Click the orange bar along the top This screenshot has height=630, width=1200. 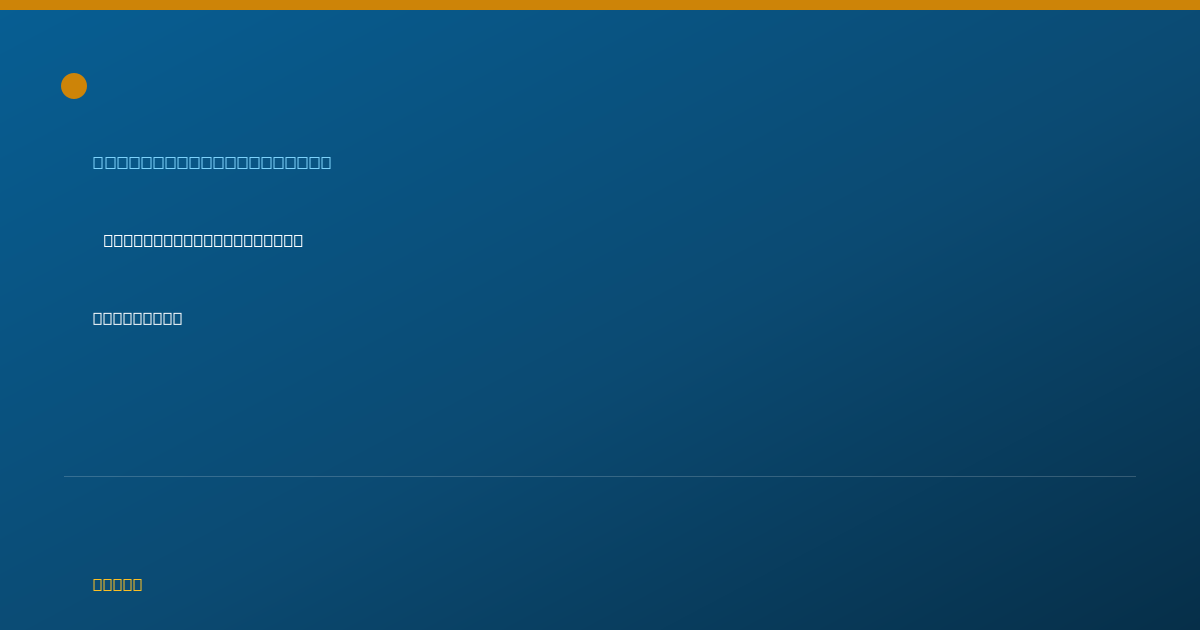point(600,5)
